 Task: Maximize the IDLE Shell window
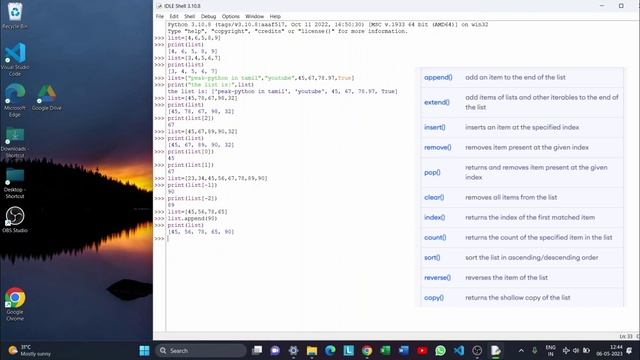coord(621,6)
